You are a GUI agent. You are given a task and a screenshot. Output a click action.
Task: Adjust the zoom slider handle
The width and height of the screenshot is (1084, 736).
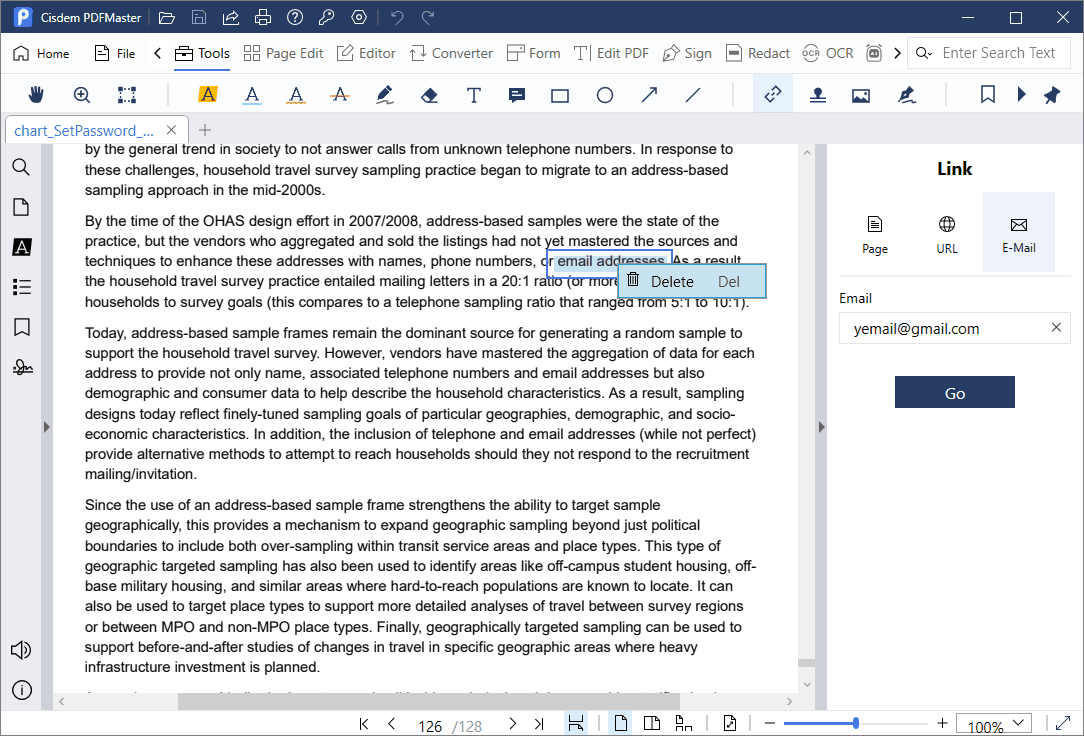856,723
